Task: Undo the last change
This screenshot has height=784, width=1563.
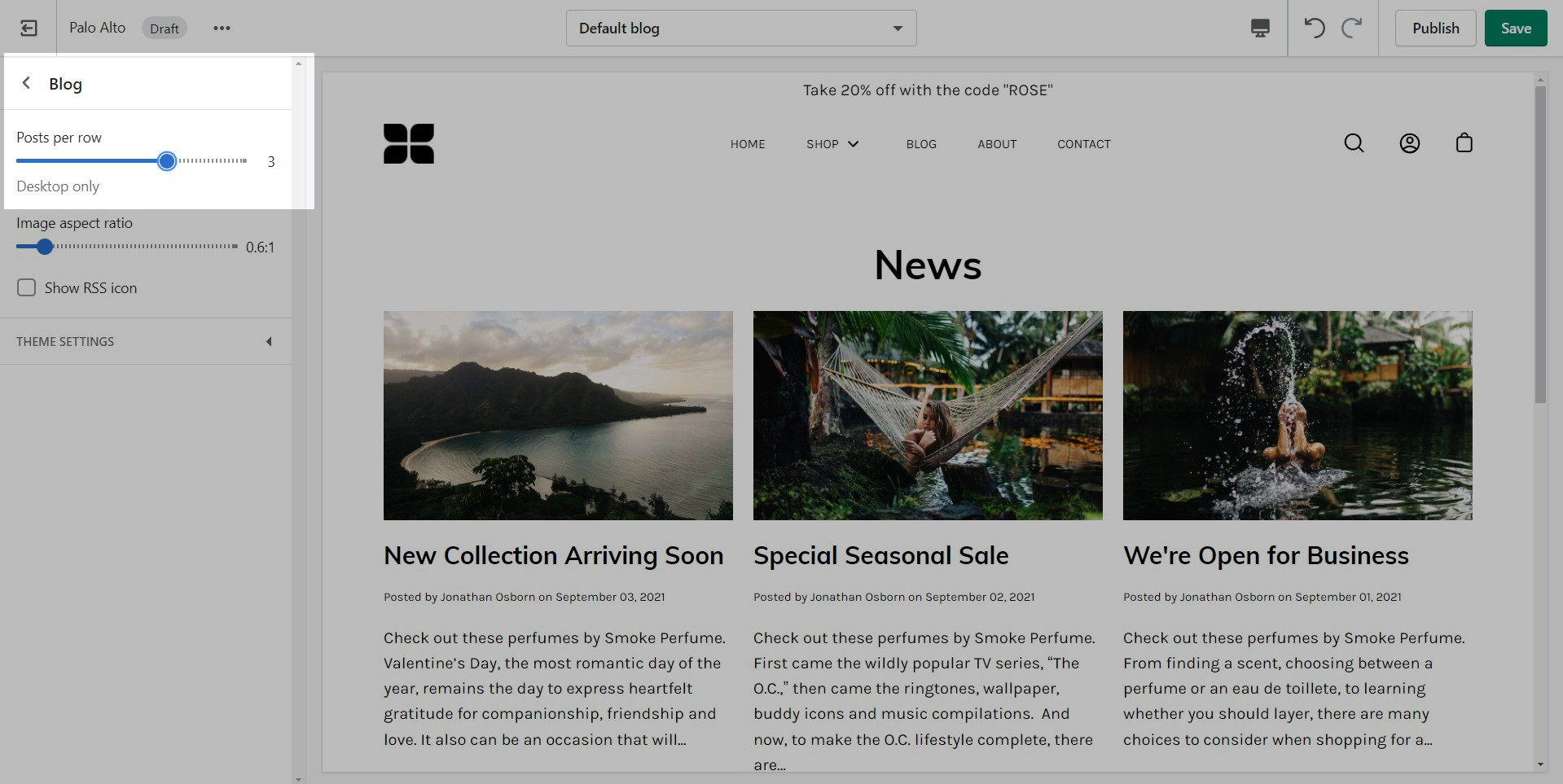Action: click(1314, 28)
